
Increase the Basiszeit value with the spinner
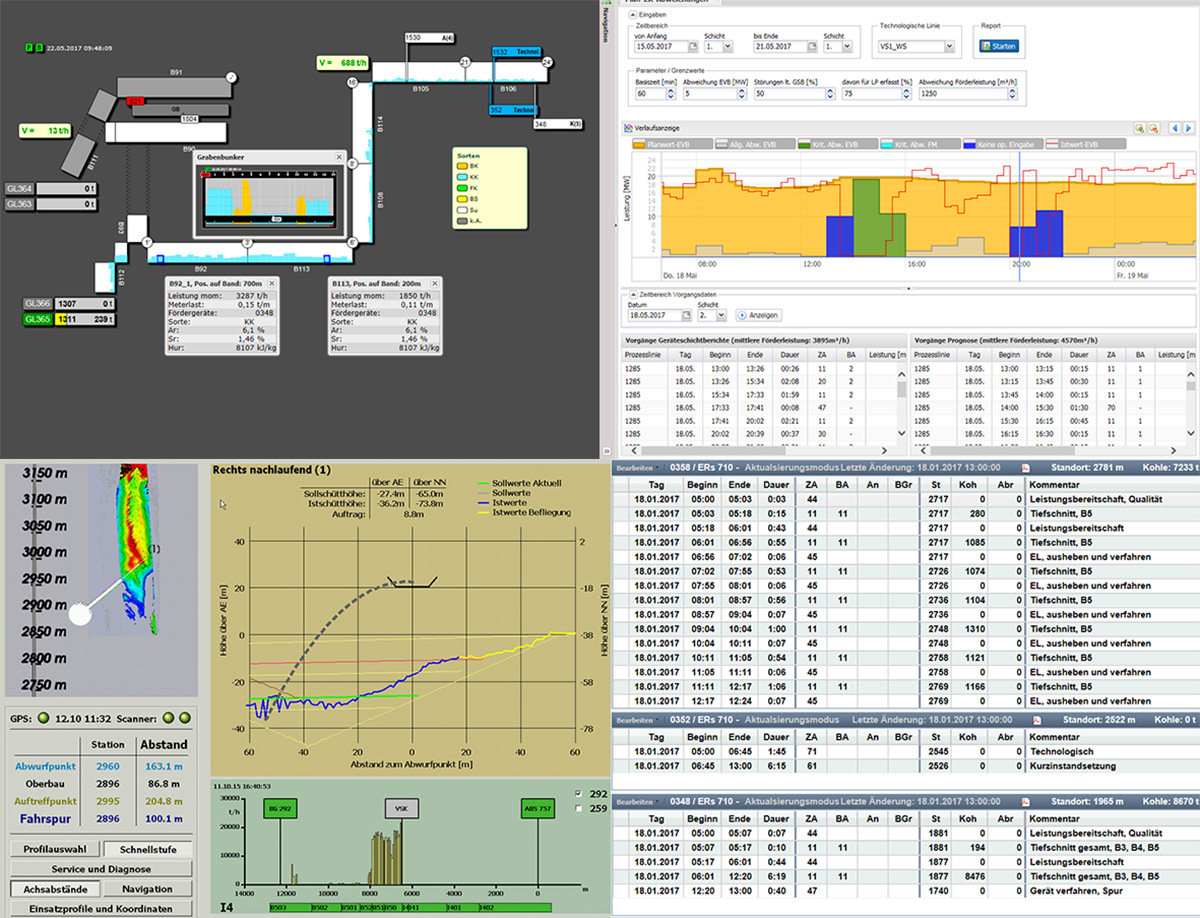tap(668, 90)
